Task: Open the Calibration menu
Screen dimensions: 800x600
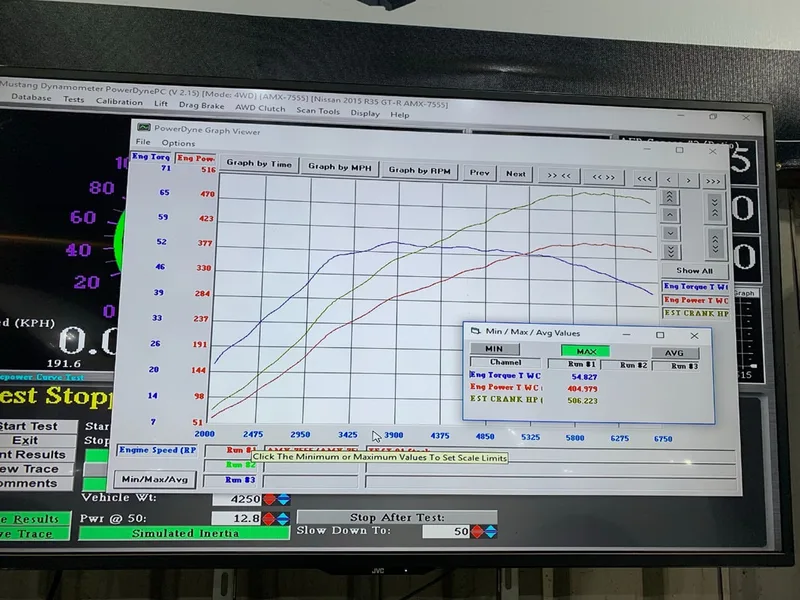Action: (119, 102)
